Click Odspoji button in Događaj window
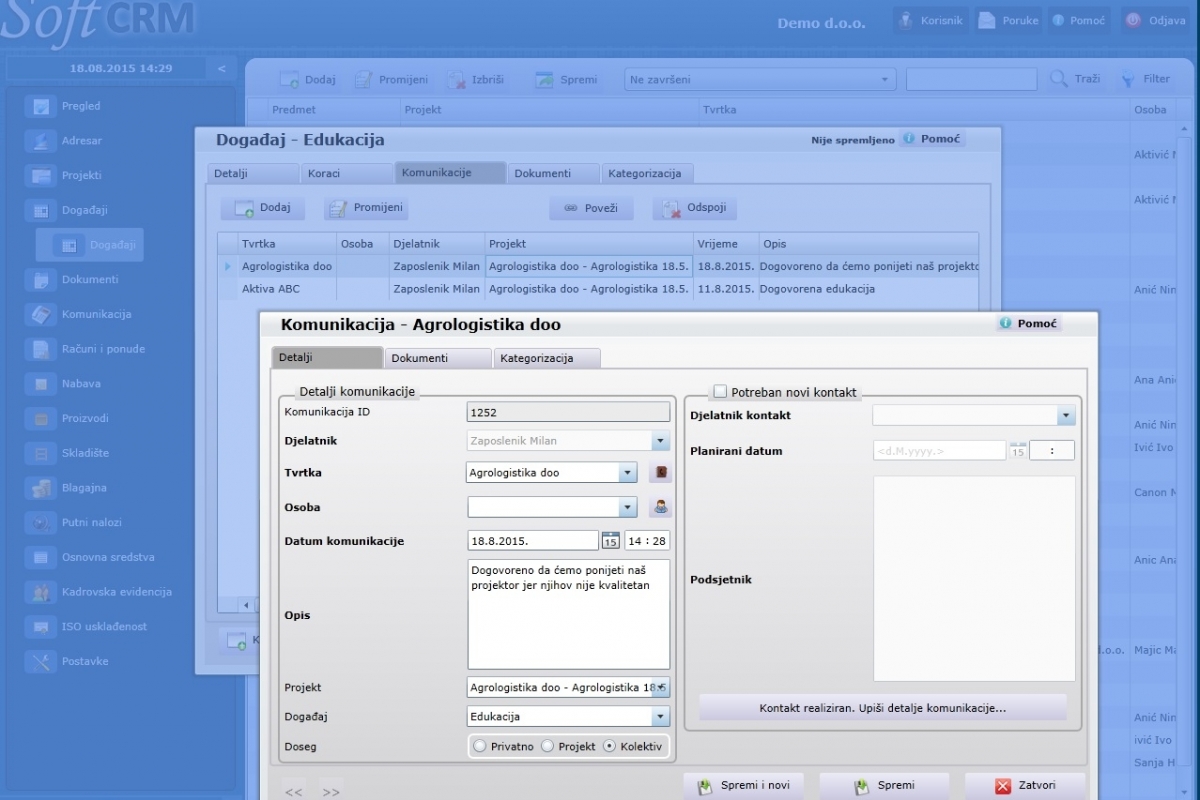Viewport: 1200px width, 800px height. pos(695,208)
